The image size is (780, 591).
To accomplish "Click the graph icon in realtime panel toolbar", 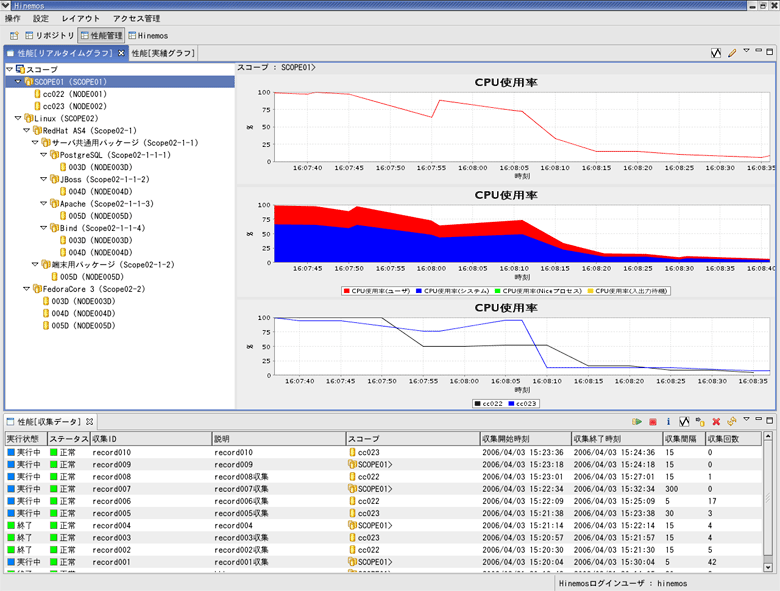I will tap(716, 52).
